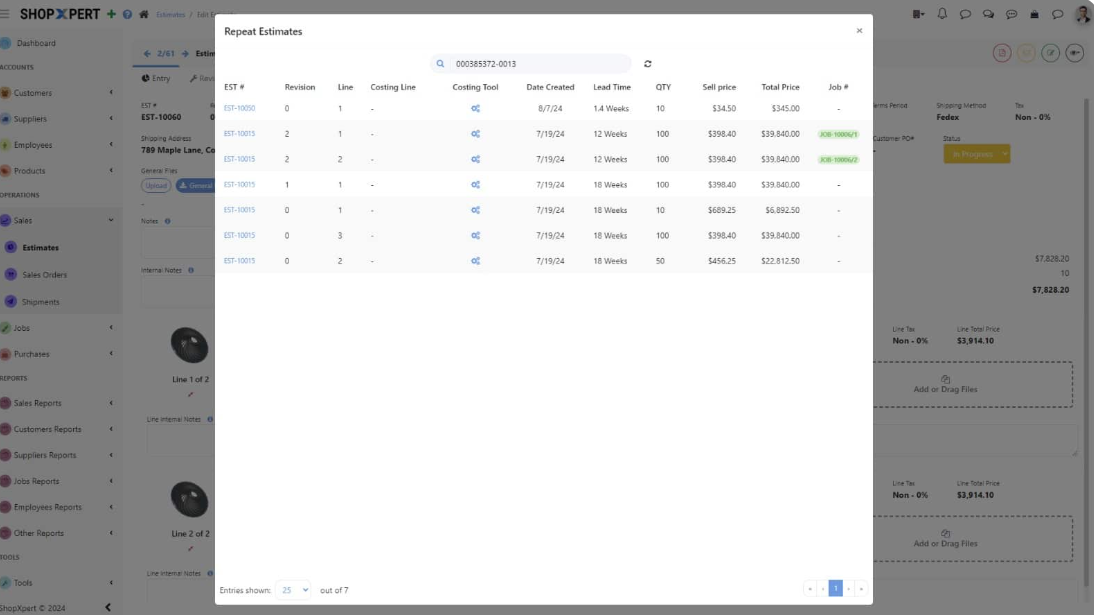1094x615 pixels.
Task: Click the briefcase icon in the top bar
Action: point(1034,13)
